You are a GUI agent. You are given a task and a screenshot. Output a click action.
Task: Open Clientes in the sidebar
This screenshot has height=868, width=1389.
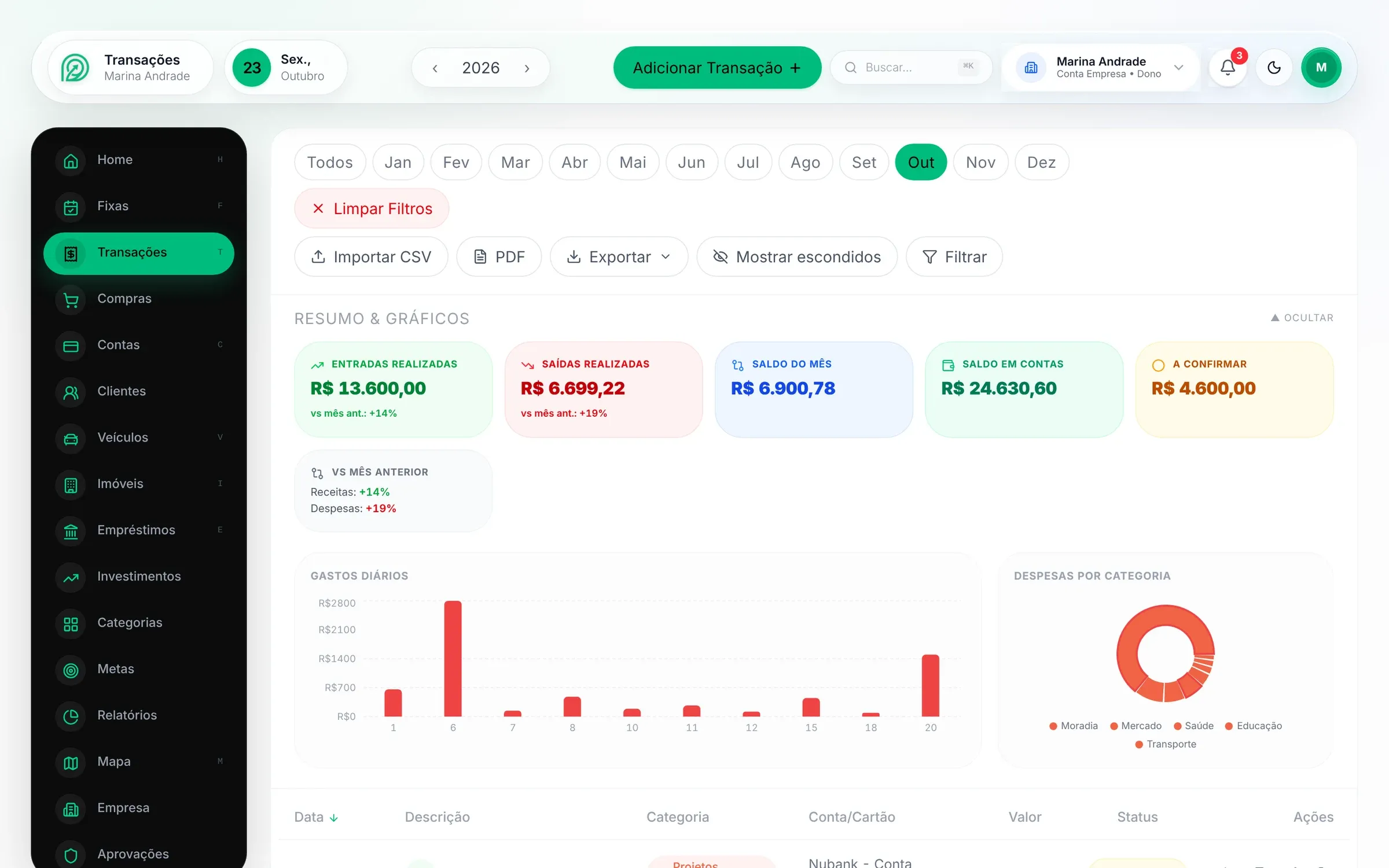click(139, 391)
